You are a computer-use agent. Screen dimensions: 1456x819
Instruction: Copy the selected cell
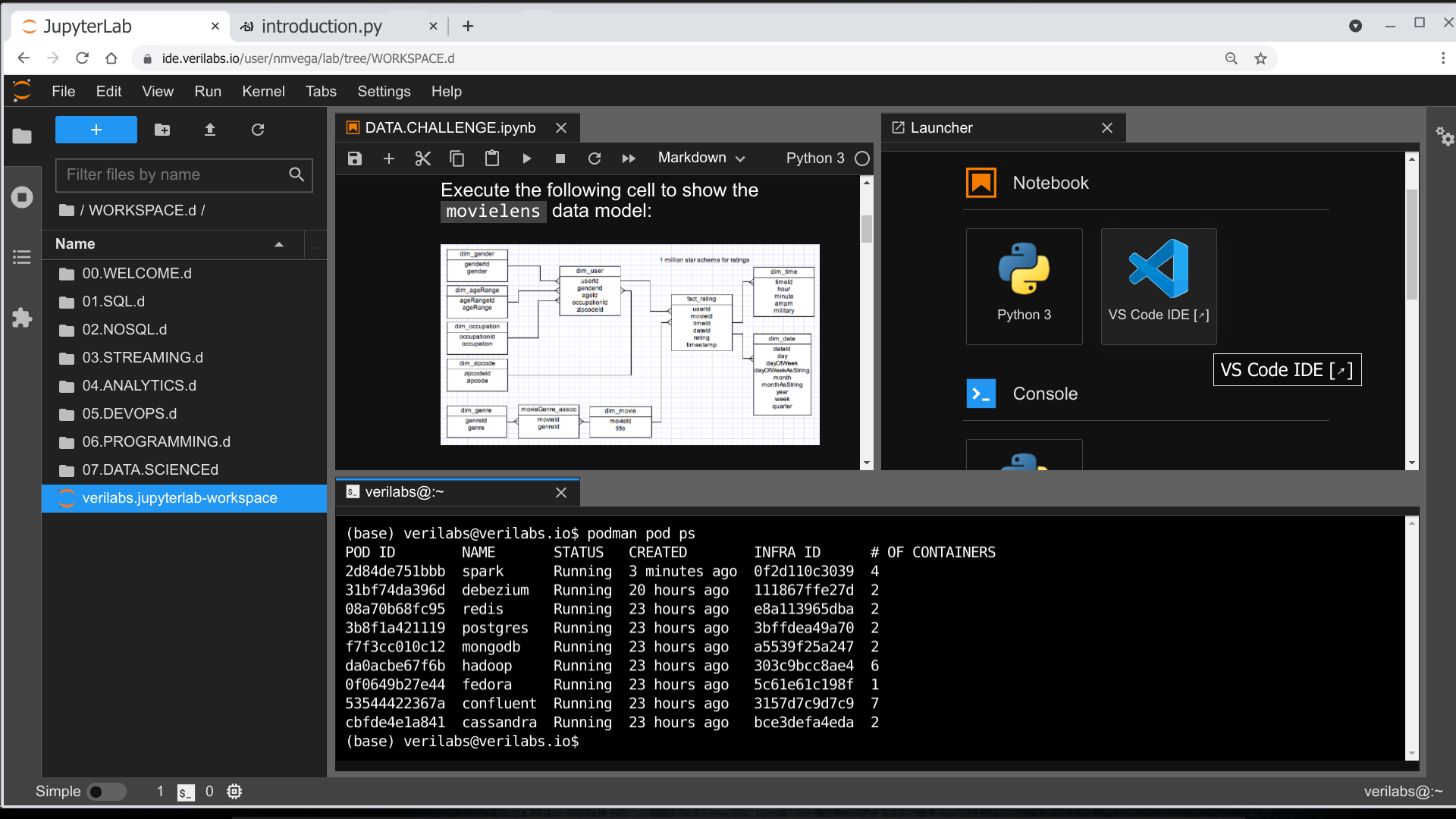(x=457, y=158)
